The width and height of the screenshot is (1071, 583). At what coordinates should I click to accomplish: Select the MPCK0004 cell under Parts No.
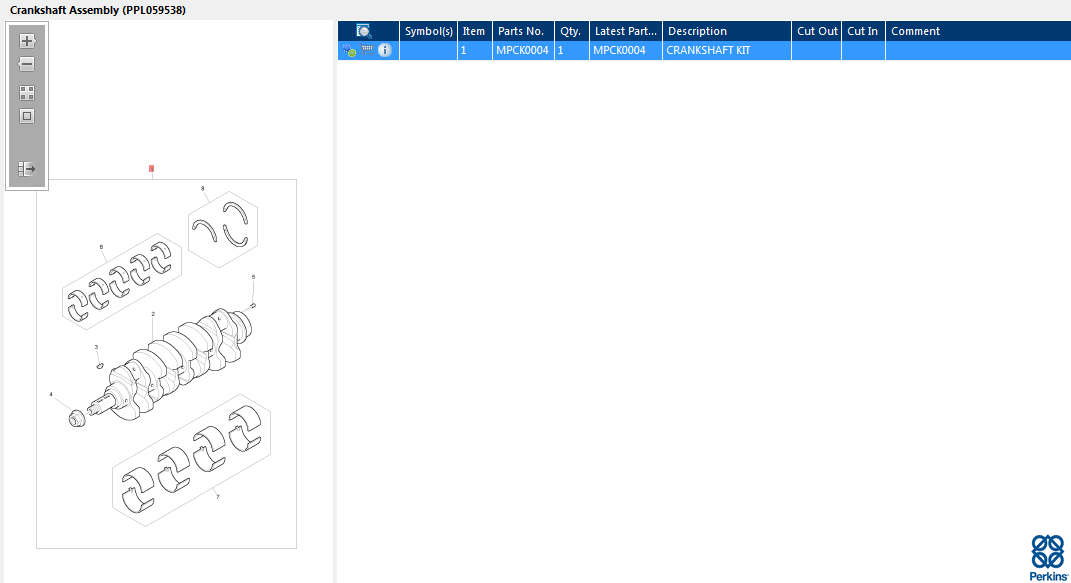coord(523,51)
